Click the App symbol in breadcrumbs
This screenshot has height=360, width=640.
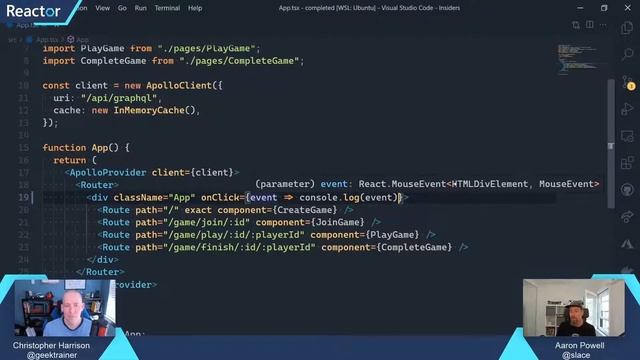click(82, 40)
